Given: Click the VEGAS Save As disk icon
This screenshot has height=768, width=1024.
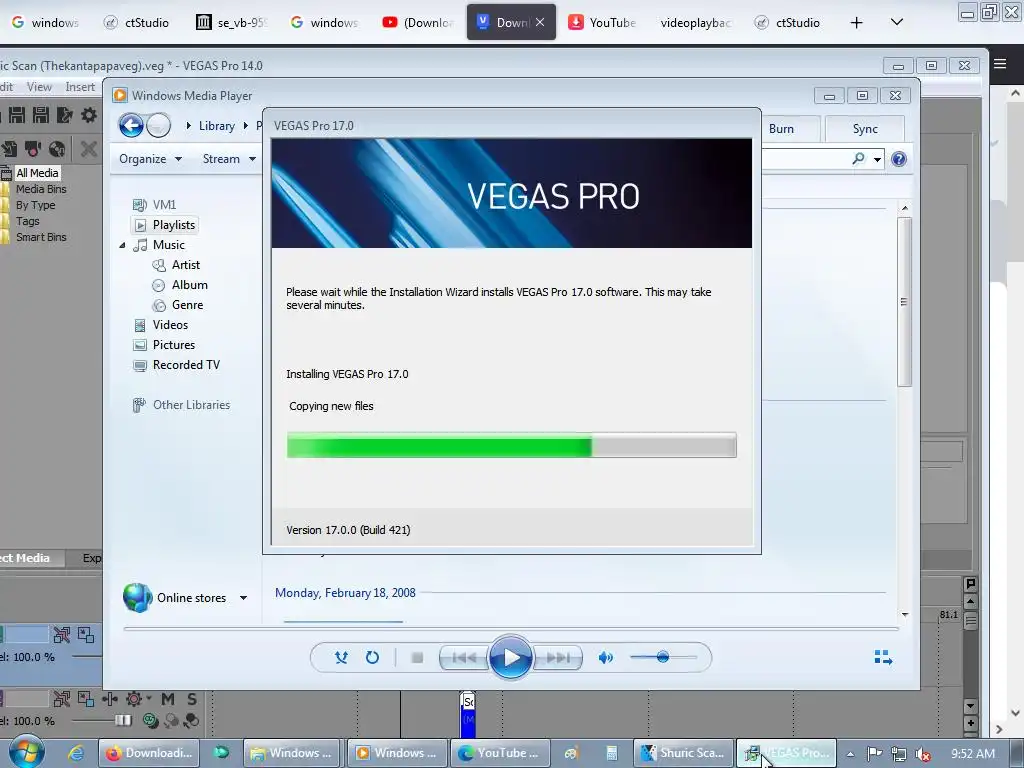Looking at the screenshot, I should tap(40, 116).
